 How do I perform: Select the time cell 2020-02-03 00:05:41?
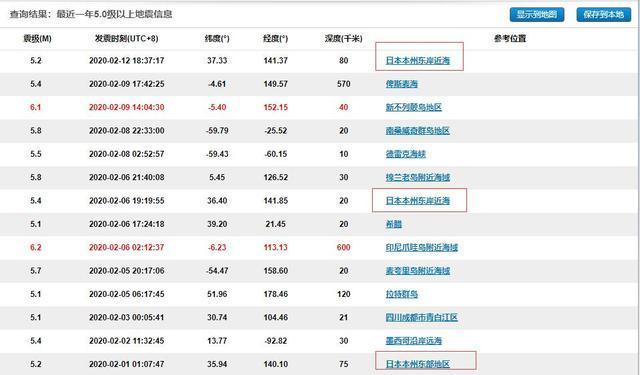coord(127,317)
